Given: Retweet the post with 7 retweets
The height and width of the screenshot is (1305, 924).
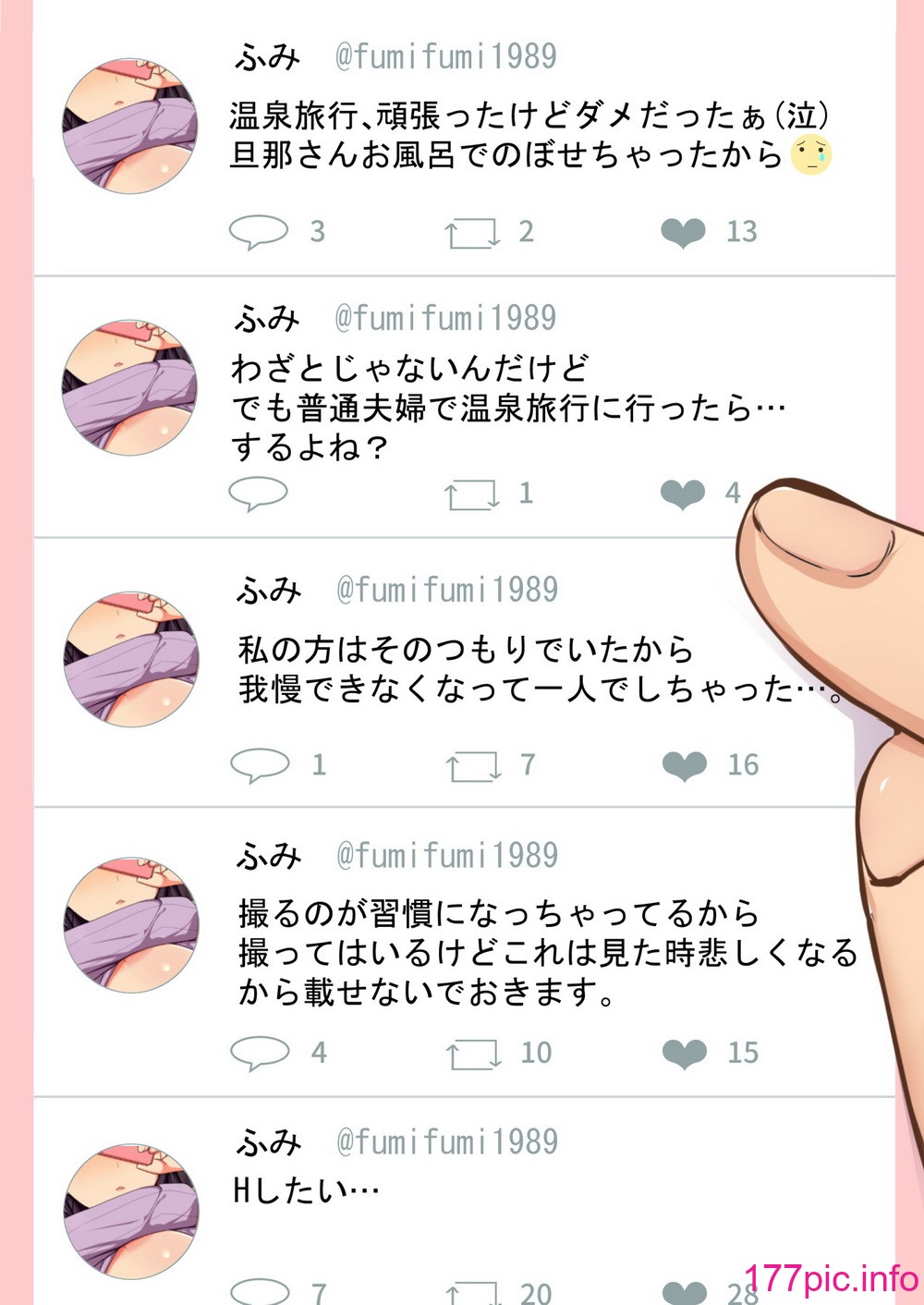Looking at the screenshot, I should click(x=473, y=766).
